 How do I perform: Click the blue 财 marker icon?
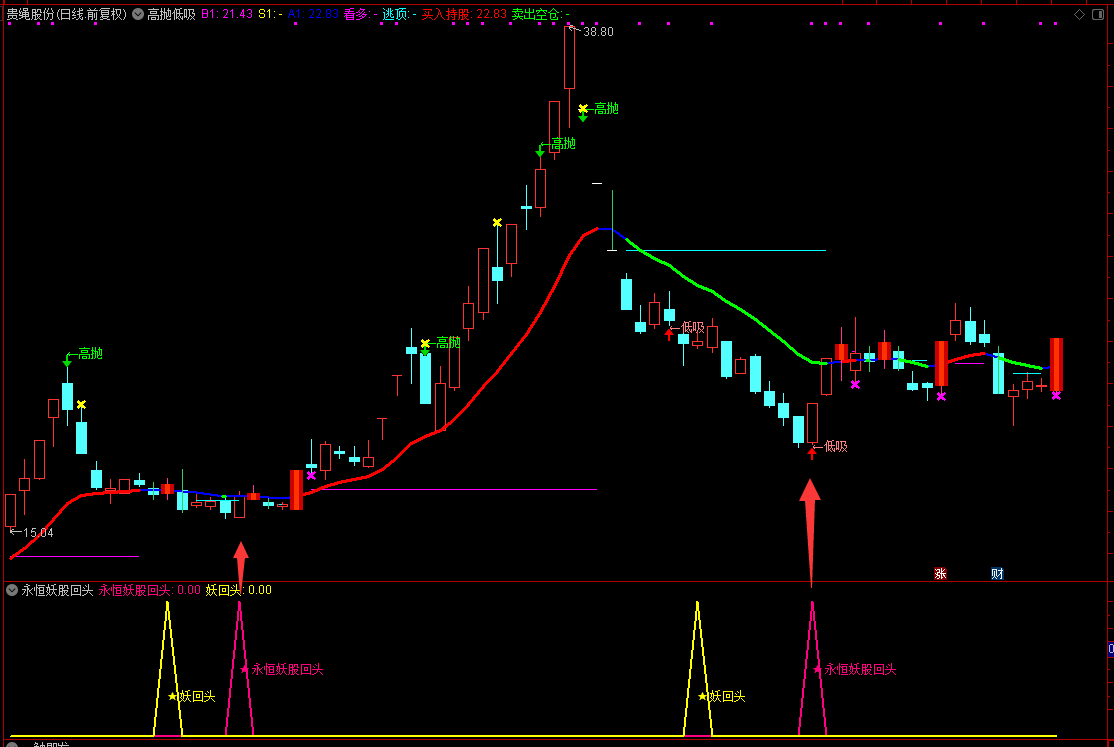[x=997, y=573]
